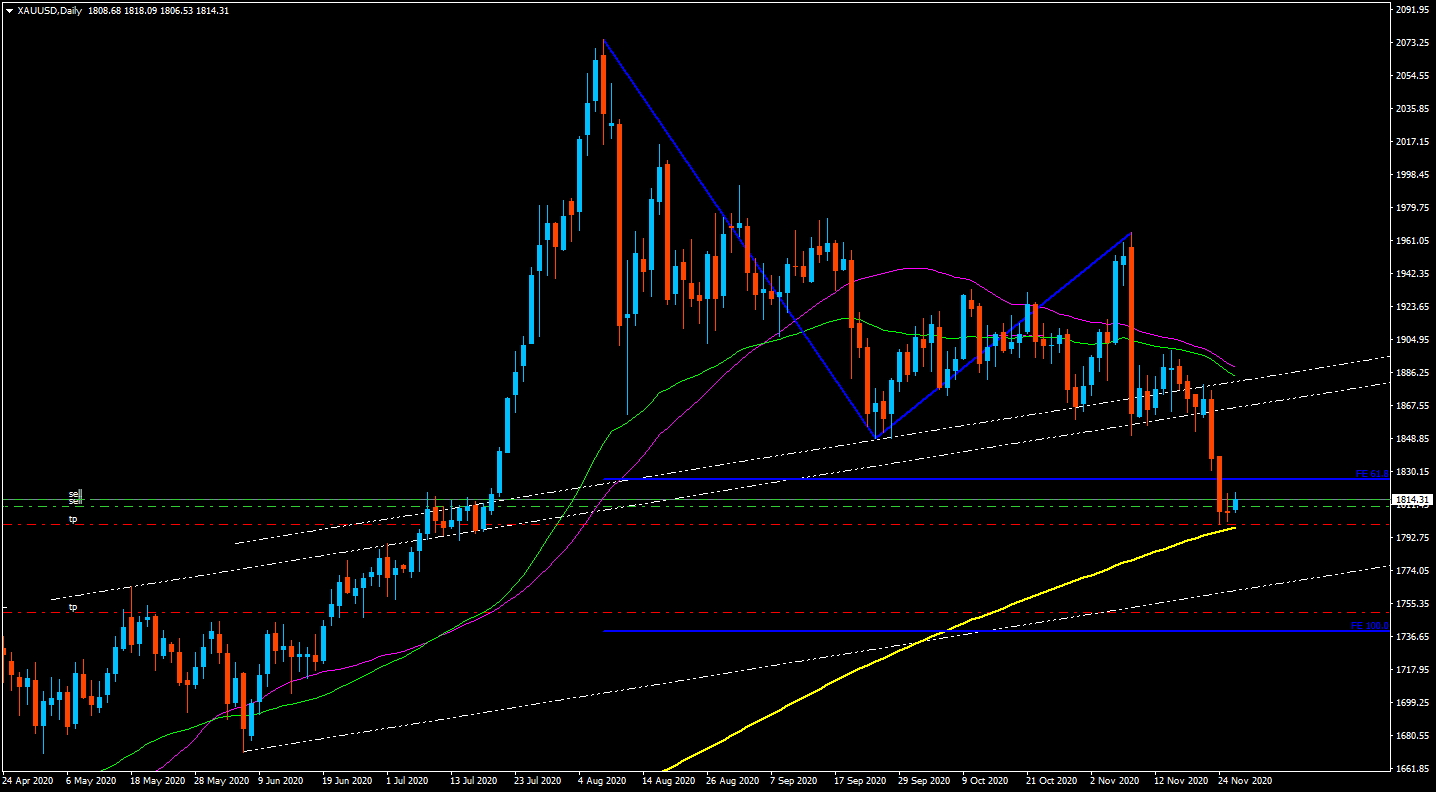
Task: Click the 13 Jul 2020 date label
Action: click(472, 780)
